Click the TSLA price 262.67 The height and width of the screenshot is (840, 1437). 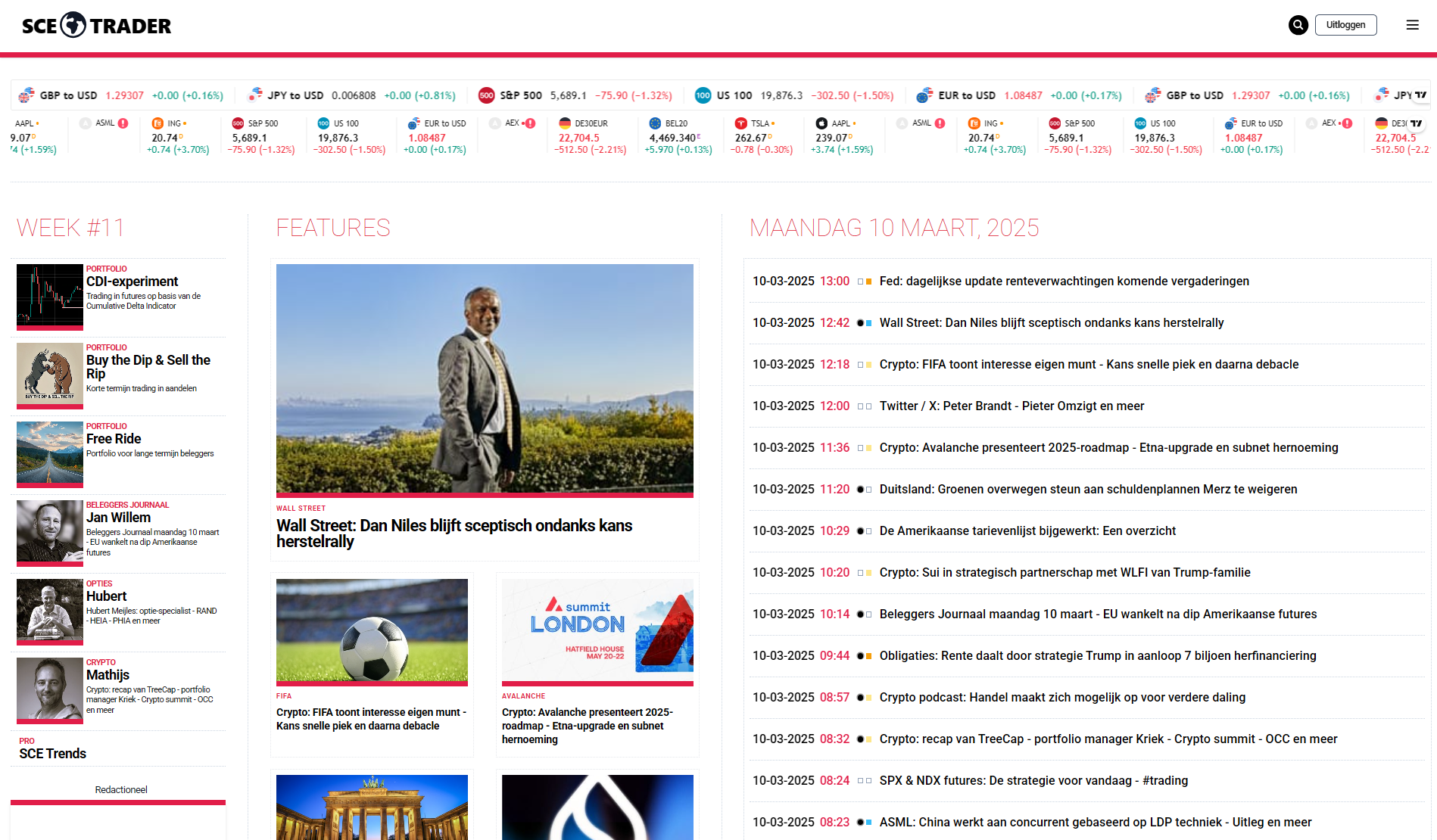(x=751, y=138)
